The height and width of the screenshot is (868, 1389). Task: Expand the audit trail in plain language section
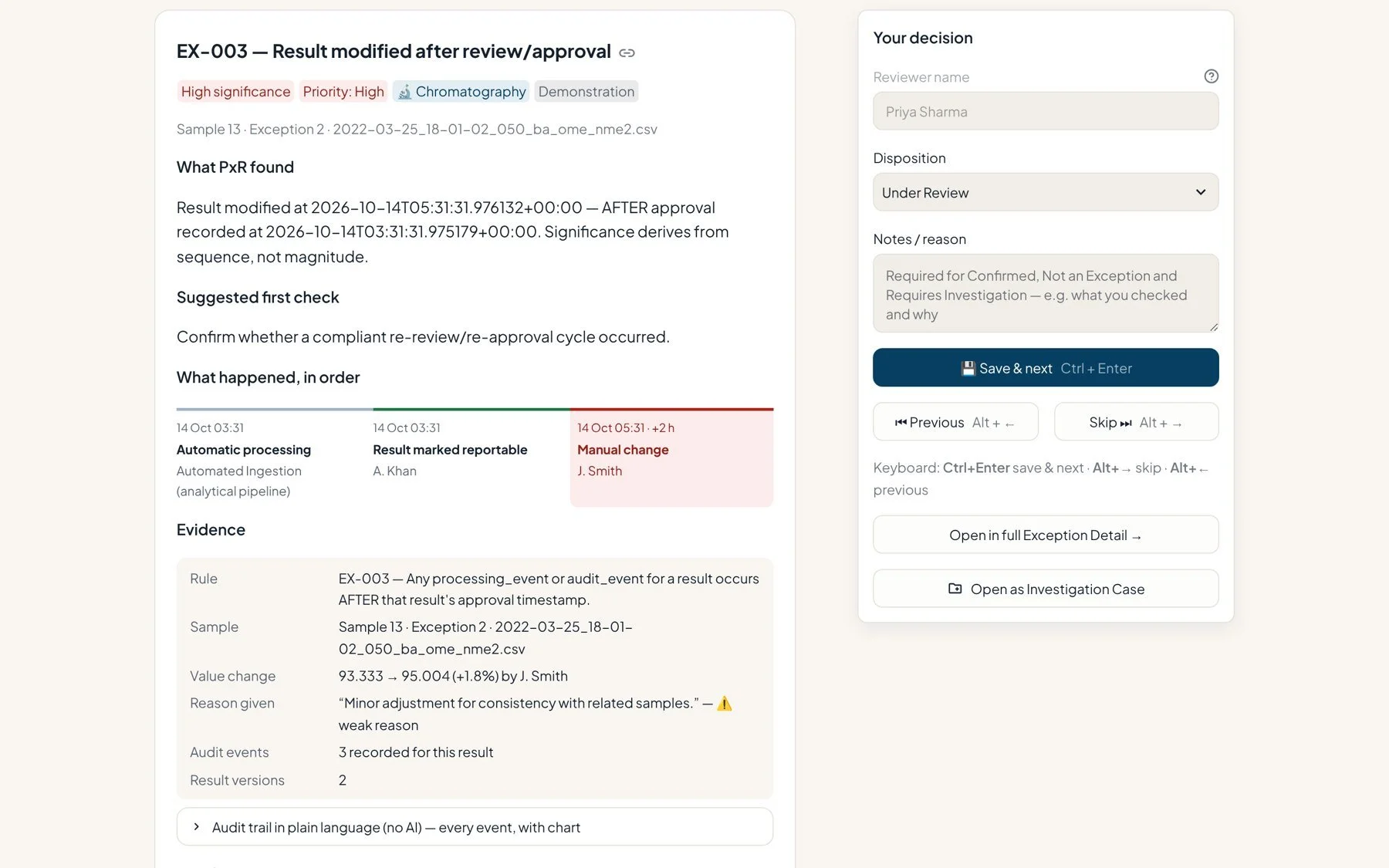click(475, 827)
